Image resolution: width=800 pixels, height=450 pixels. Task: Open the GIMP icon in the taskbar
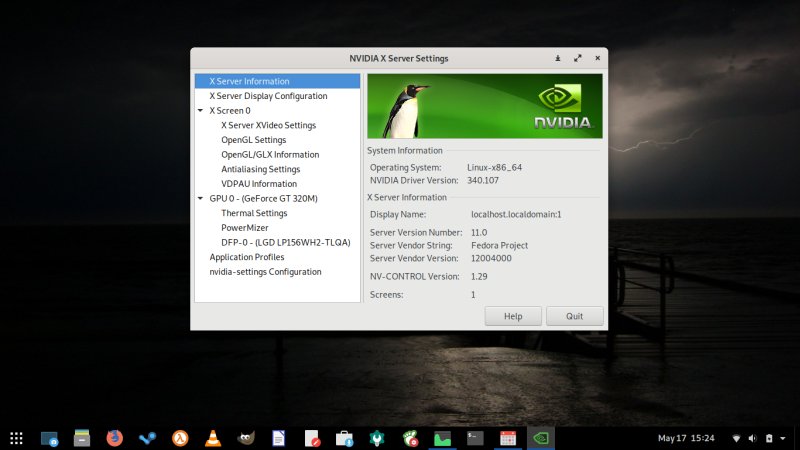tap(245, 438)
